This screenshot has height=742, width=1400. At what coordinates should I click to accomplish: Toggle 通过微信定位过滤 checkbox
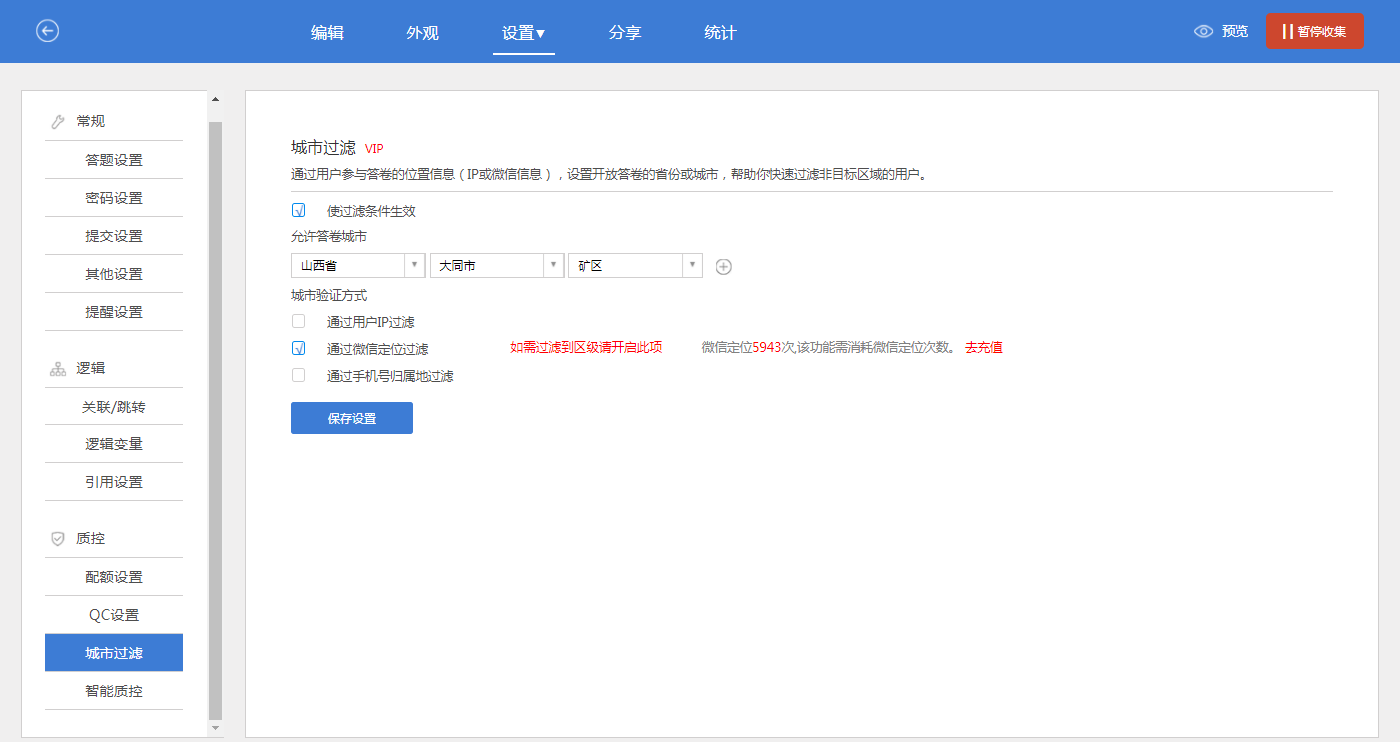[298, 348]
